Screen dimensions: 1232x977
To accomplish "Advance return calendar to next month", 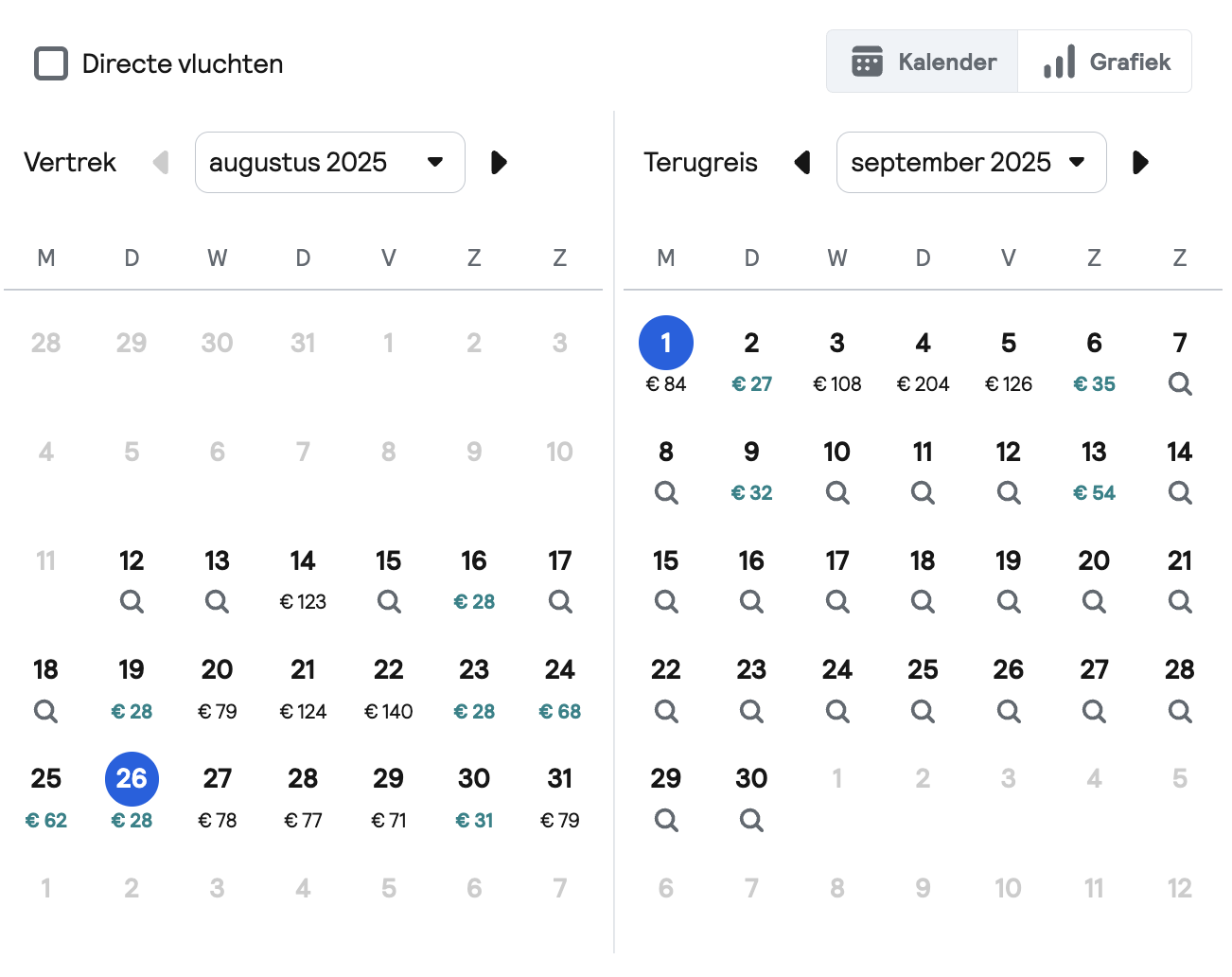I will pos(1140,162).
